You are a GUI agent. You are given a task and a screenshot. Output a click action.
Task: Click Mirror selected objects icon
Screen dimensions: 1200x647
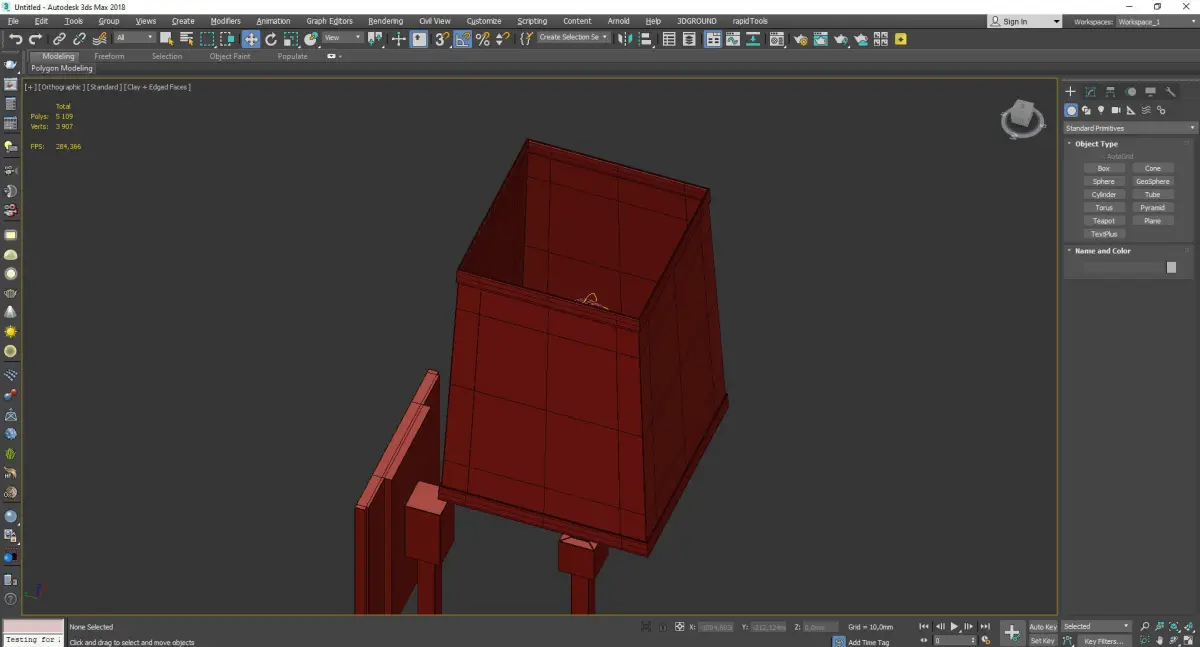coord(624,39)
